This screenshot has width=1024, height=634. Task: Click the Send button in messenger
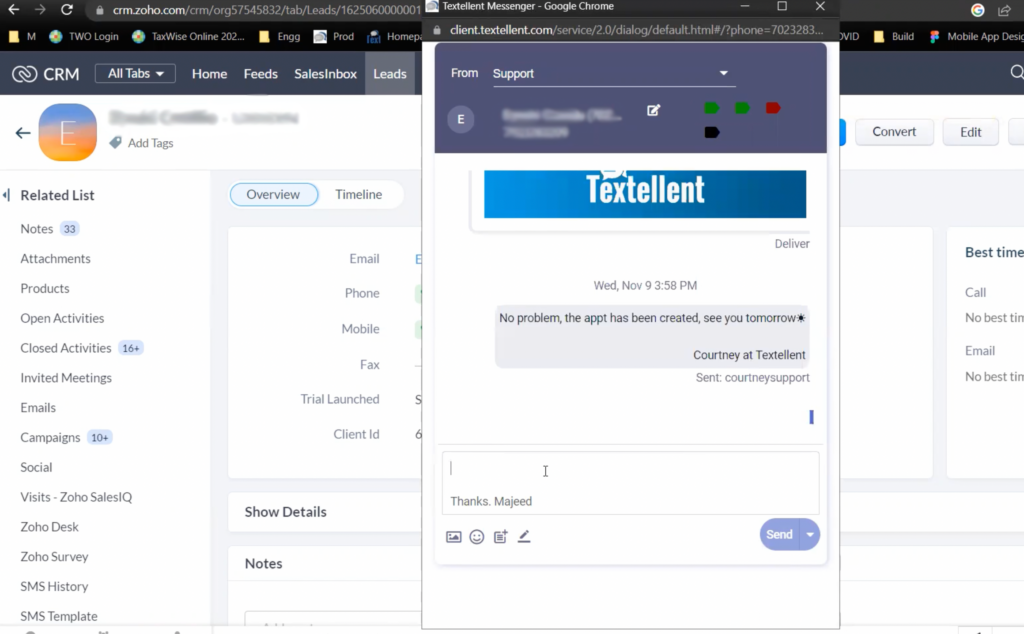tap(779, 535)
